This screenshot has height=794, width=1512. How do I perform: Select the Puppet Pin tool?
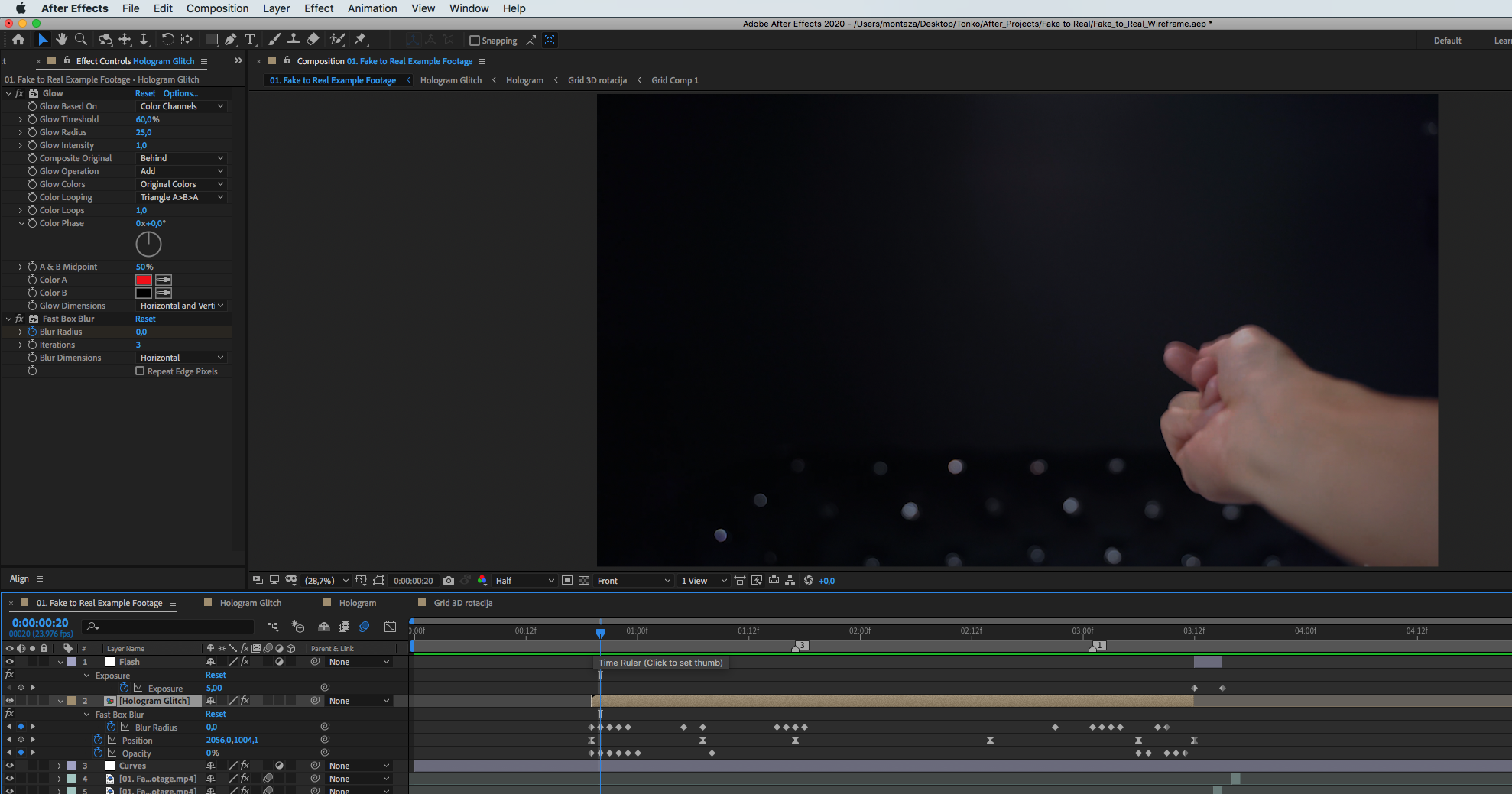click(361, 40)
